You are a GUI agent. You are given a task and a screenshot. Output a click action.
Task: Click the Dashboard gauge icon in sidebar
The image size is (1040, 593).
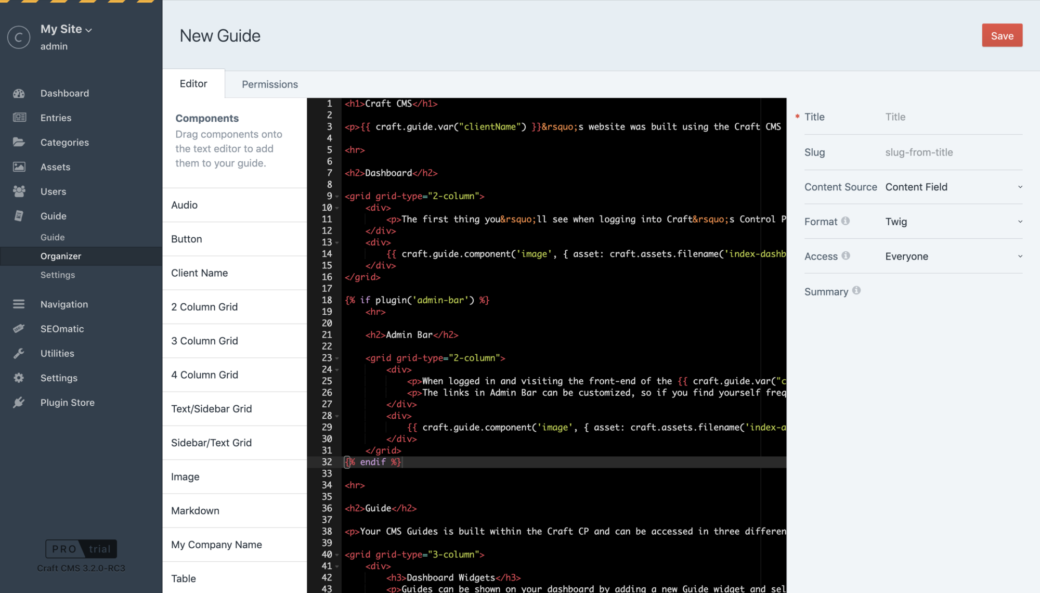19,94
